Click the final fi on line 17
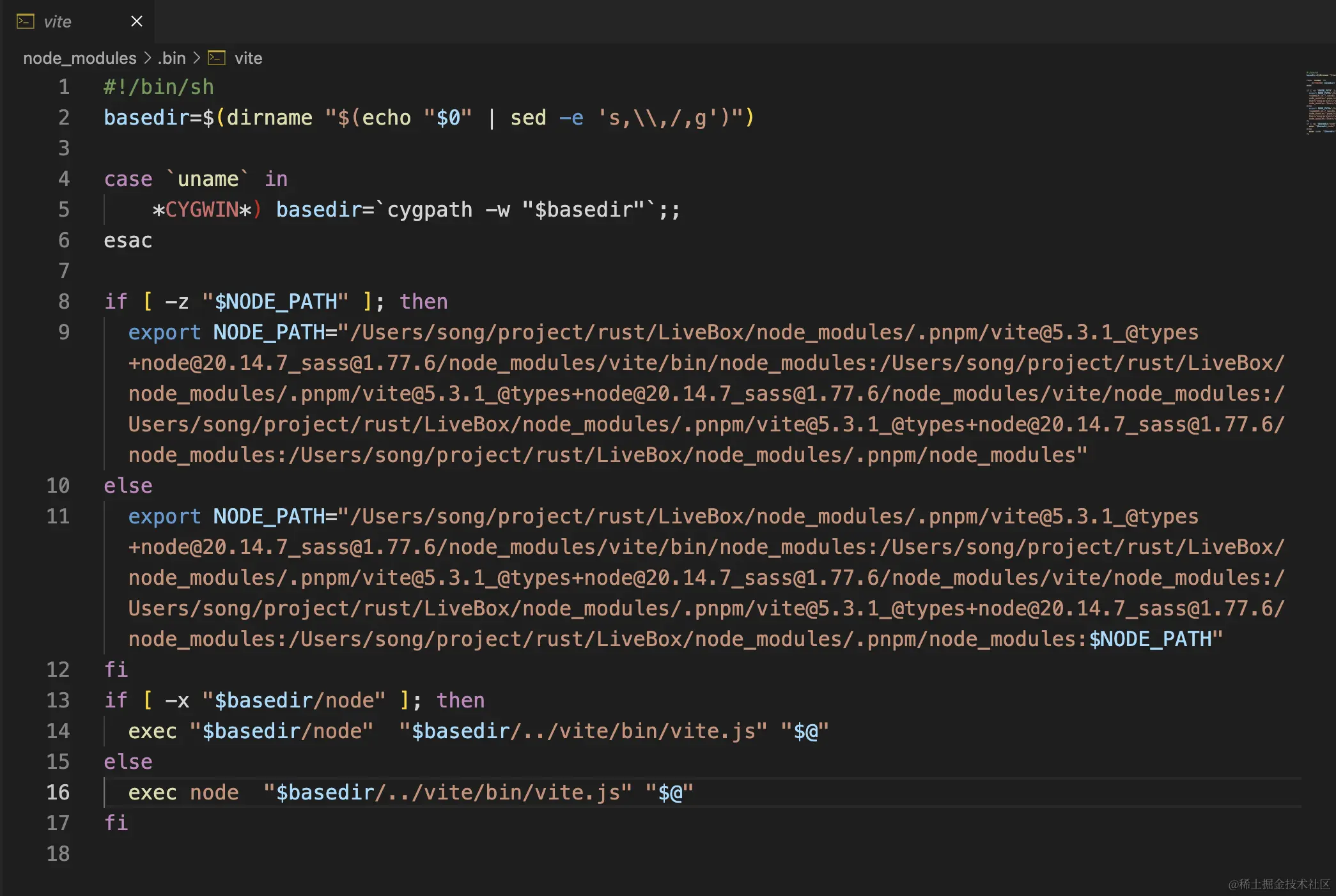Image resolution: width=1336 pixels, height=896 pixels. click(x=116, y=823)
